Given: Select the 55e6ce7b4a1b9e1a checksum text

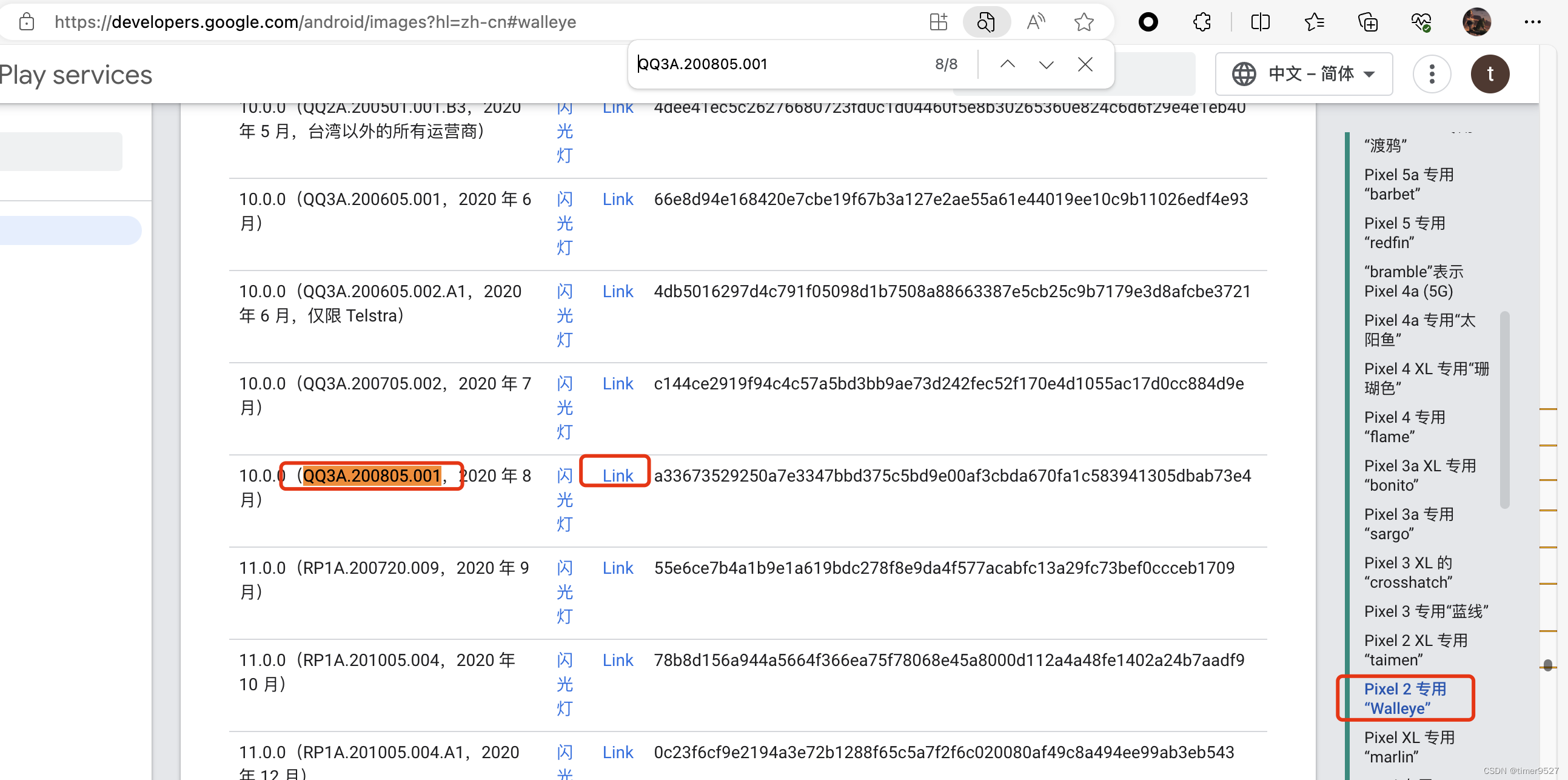Looking at the screenshot, I should pyautogui.click(x=944, y=568).
